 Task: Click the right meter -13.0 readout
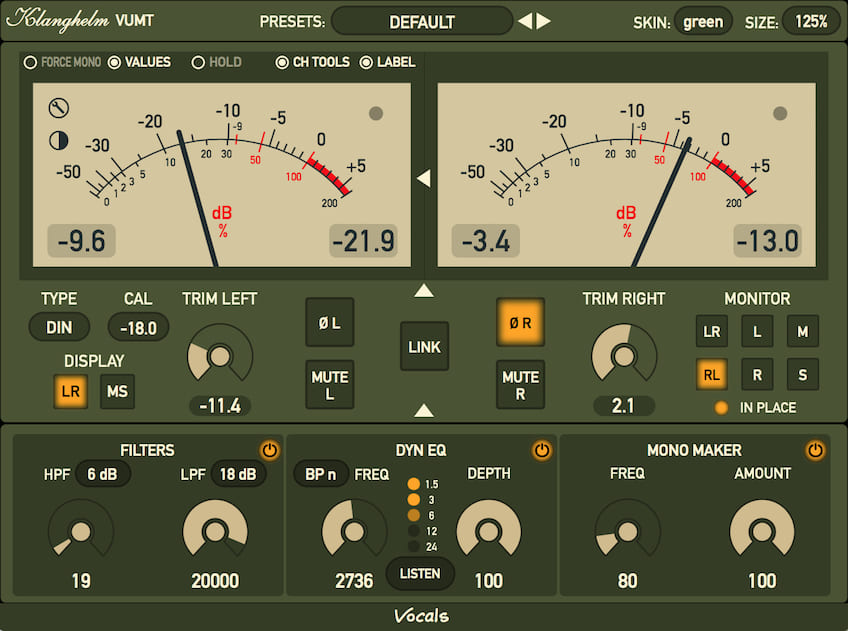pyautogui.click(x=767, y=241)
